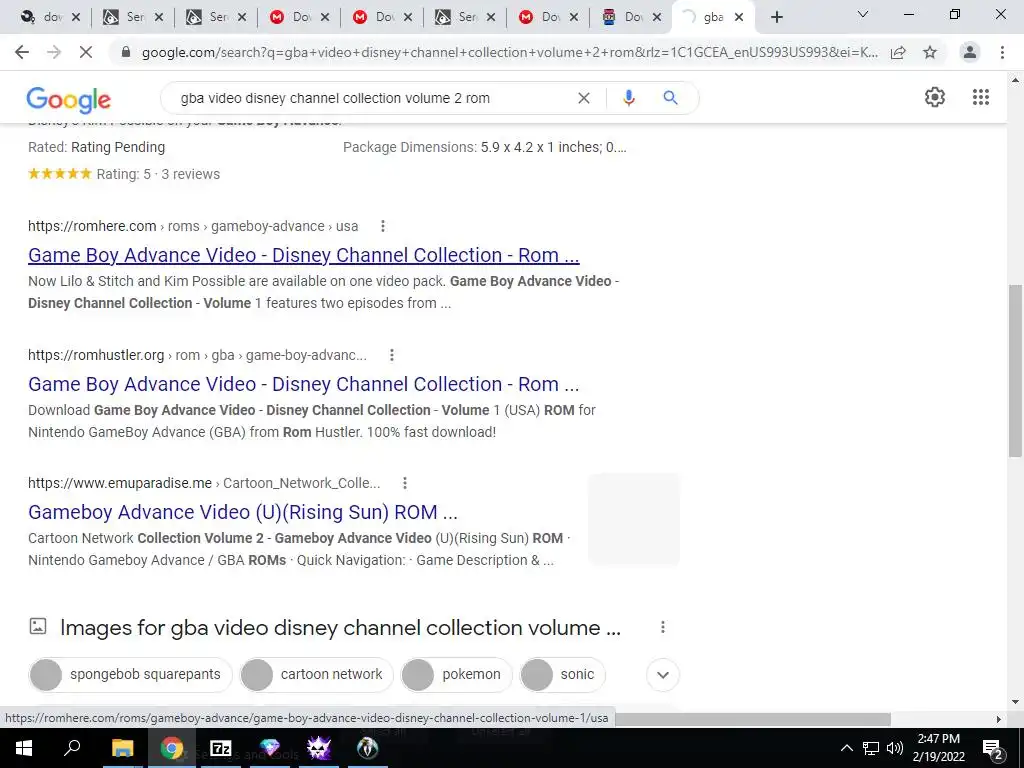
Task: Open options for emuparadise.me result
Action: (x=405, y=483)
